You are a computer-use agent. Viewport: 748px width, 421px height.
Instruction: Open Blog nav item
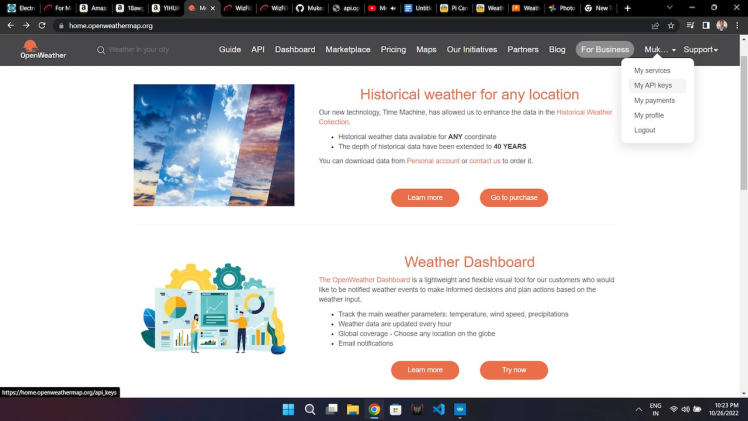(x=557, y=50)
